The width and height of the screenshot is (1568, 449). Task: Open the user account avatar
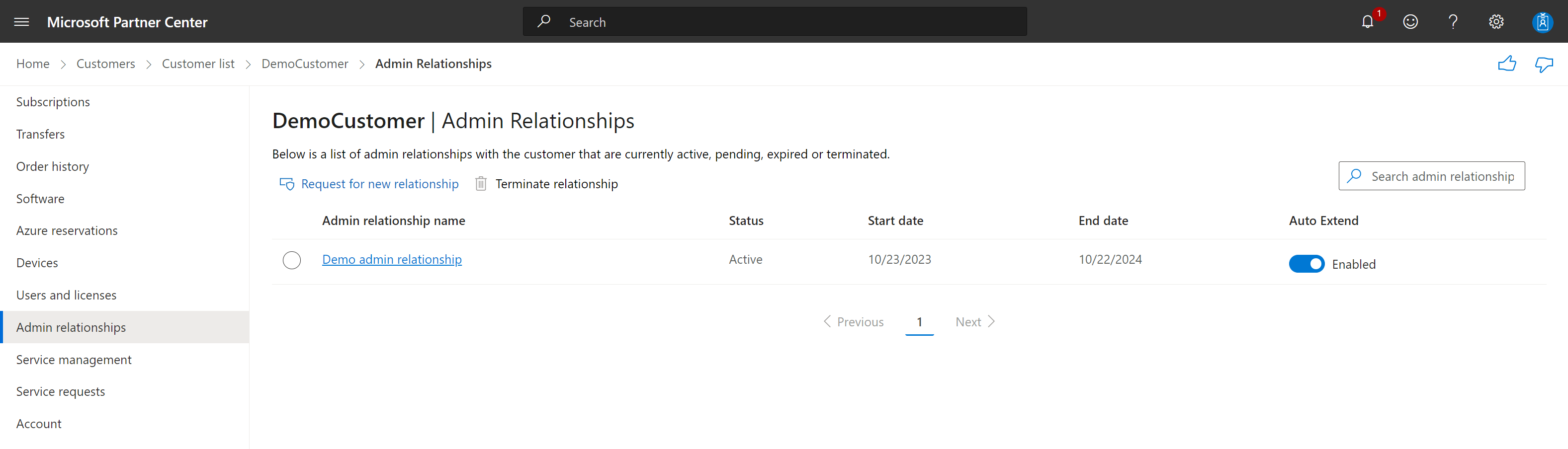(1543, 22)
